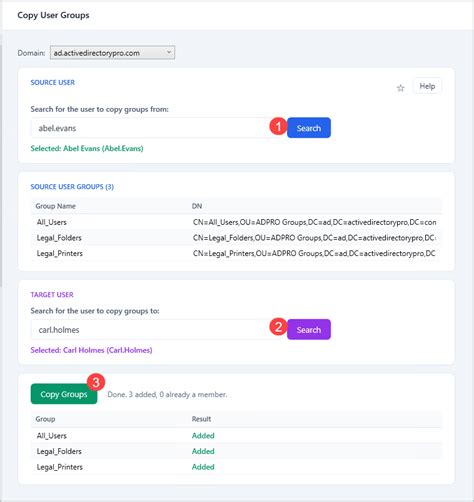Click the DN column header
The height and width of the screenshot is (502, 474).
[197, 206]
